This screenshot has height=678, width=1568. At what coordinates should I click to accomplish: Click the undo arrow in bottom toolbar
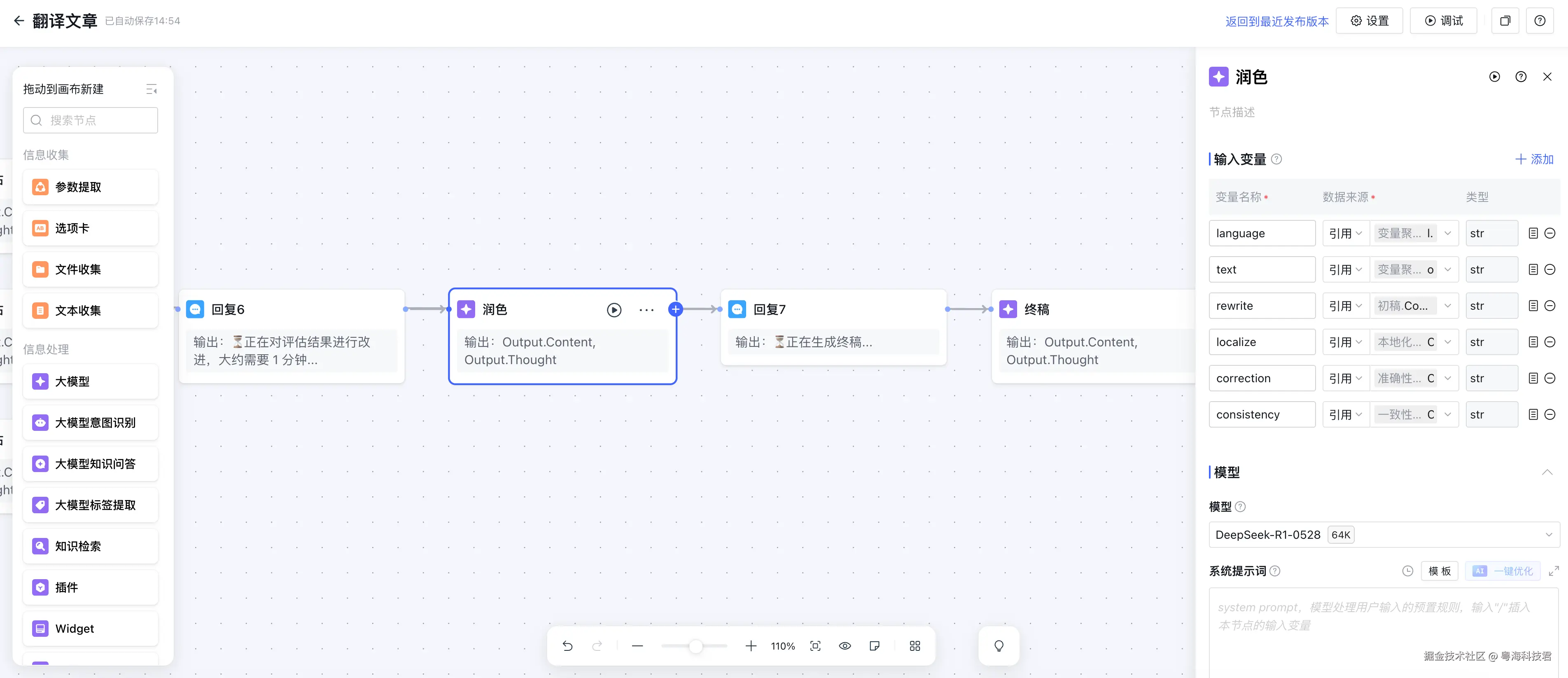coord(567,646)
